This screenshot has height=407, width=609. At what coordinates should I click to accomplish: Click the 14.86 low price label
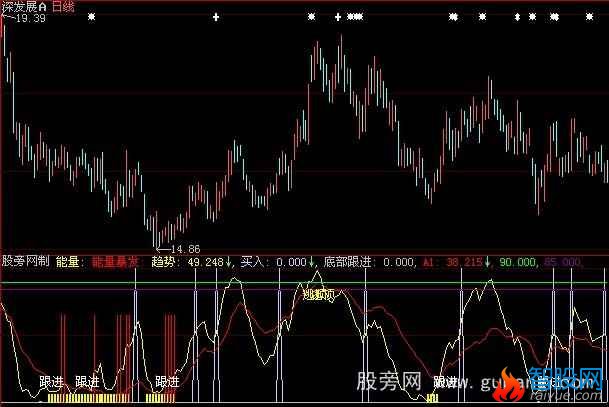(185, 249)
